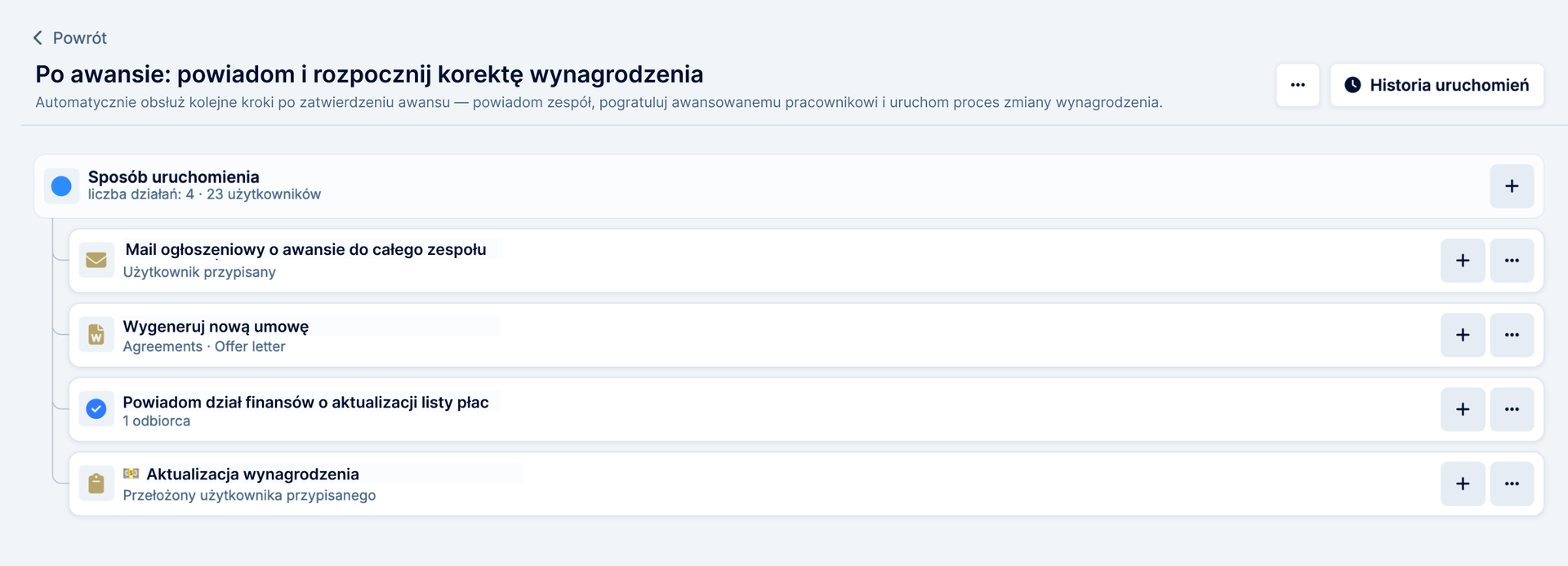
Task: Add a step after Mail ogłoszeniowy
Action: (x=1463, y=261)
